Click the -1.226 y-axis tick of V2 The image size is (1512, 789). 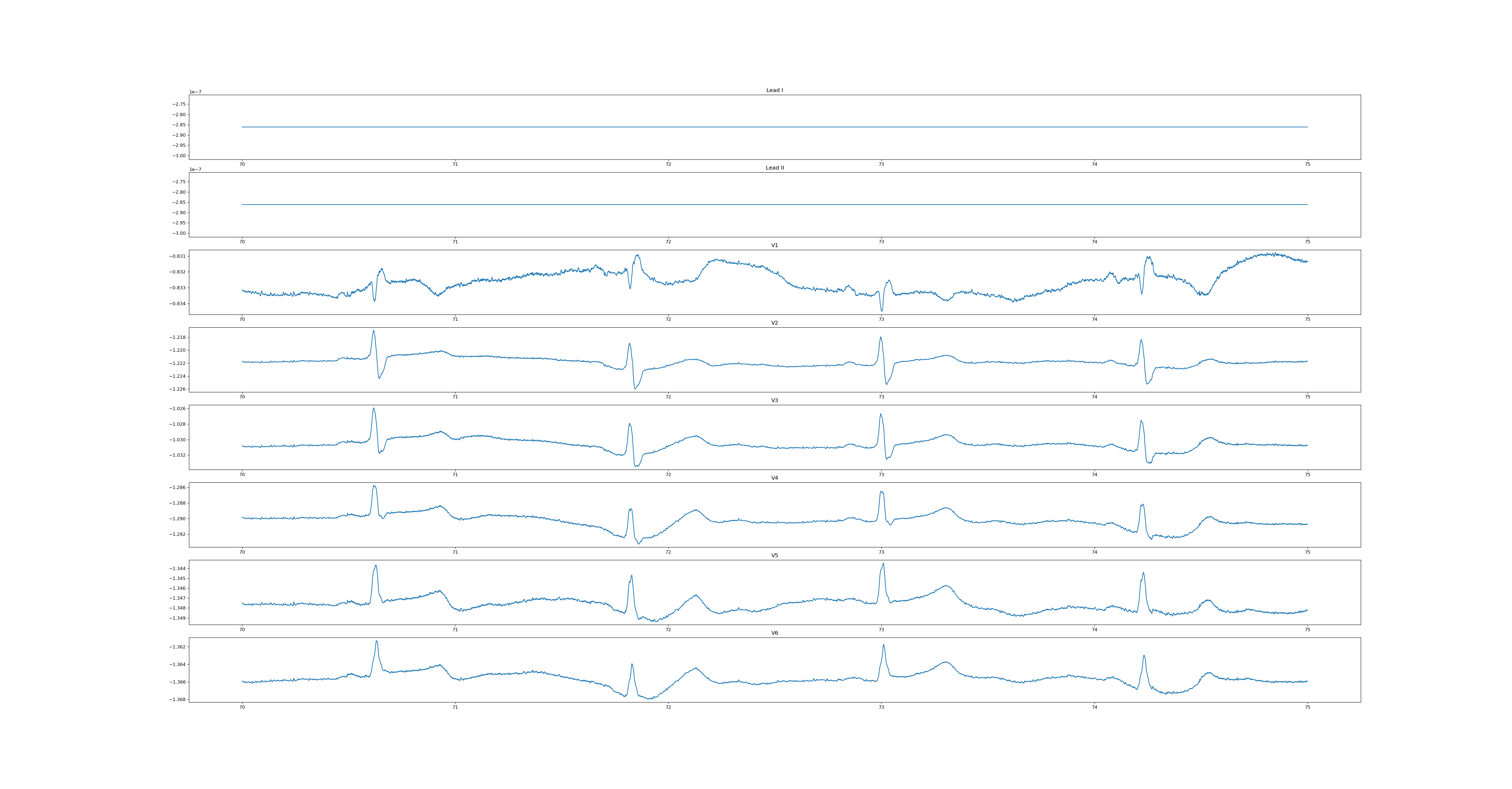point(177,389)
